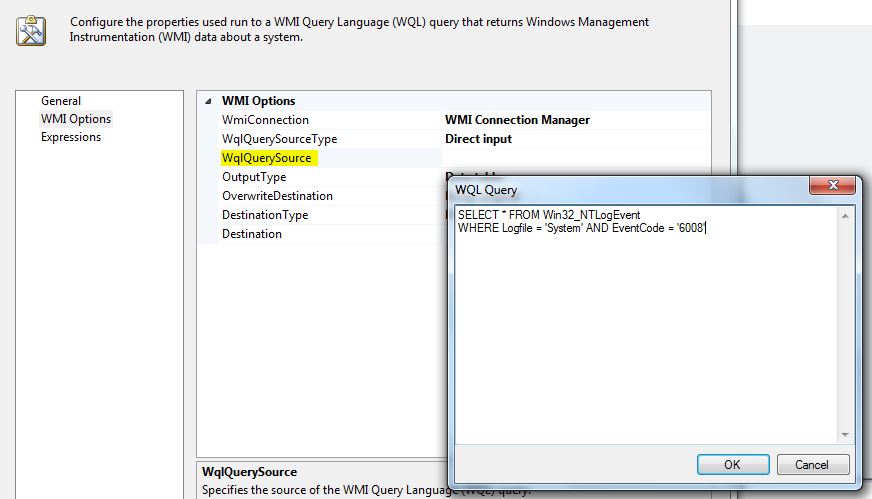Click the SELECT * FROM Win32_NTLogEvent line
The height and width of the screenshot is (499, 872).
[x=549, y=215]
